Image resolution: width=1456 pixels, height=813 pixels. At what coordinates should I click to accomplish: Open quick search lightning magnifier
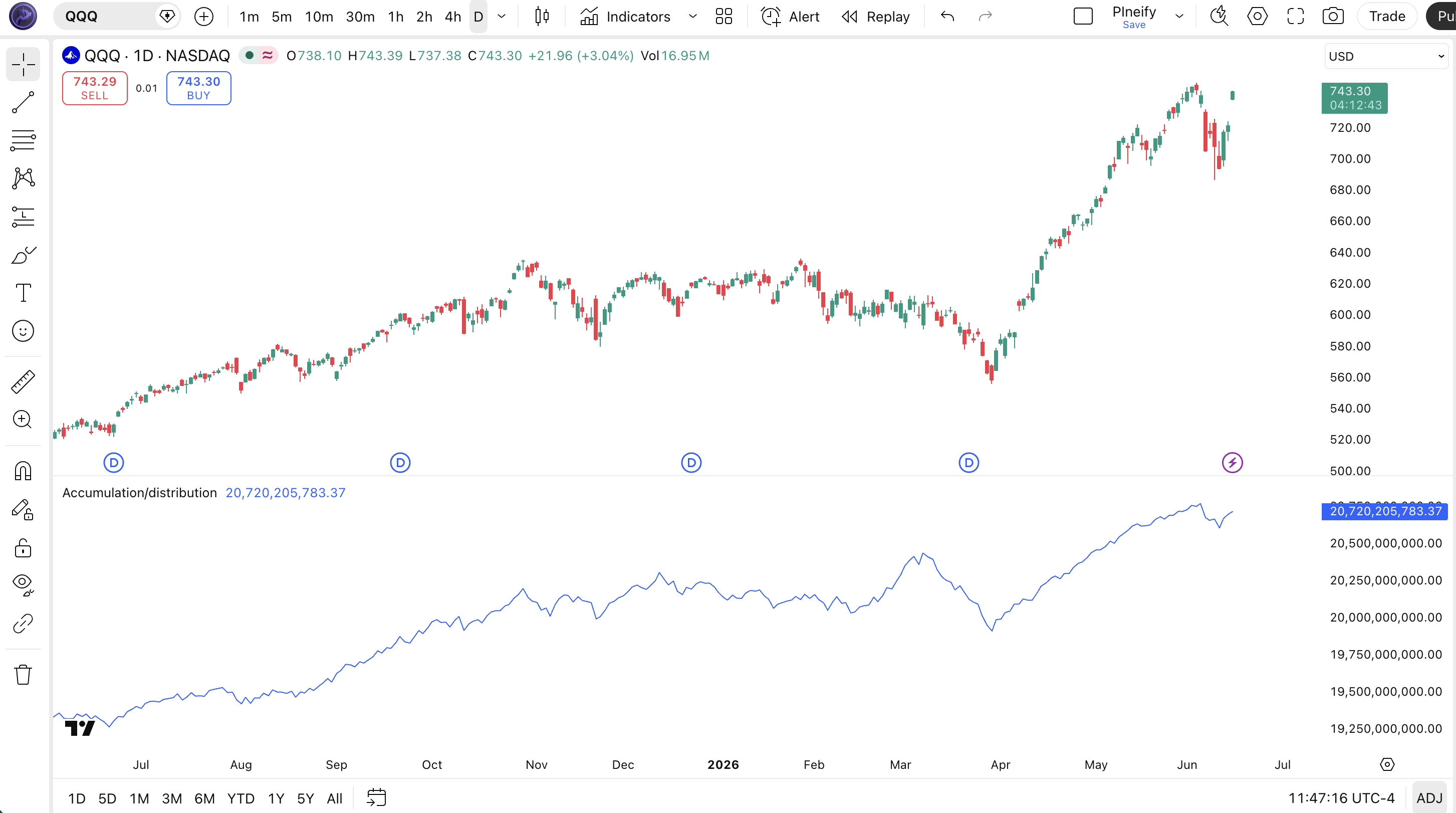1219,17
